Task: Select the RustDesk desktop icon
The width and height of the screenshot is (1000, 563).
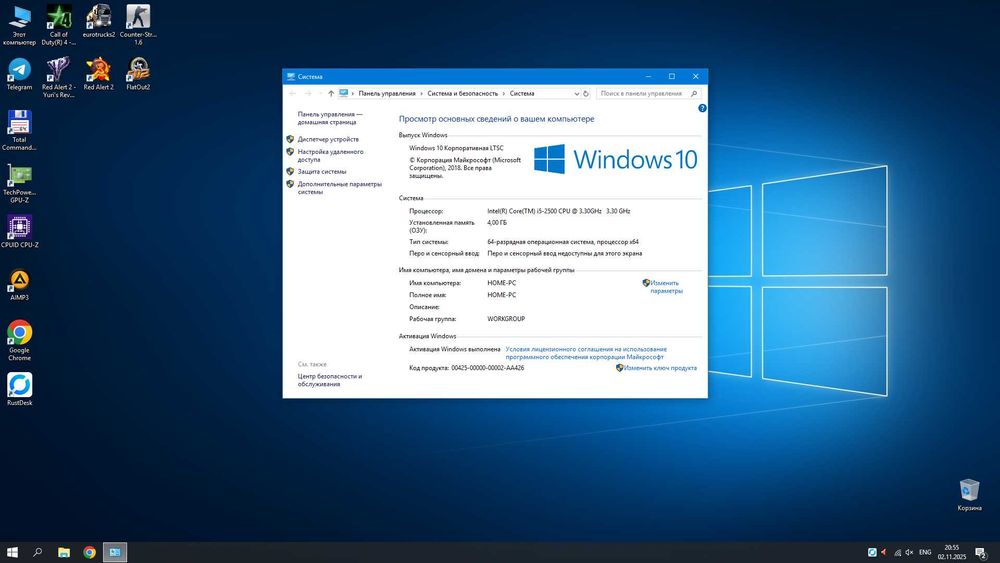Action: pyautogui.click(x=19, y=389)
